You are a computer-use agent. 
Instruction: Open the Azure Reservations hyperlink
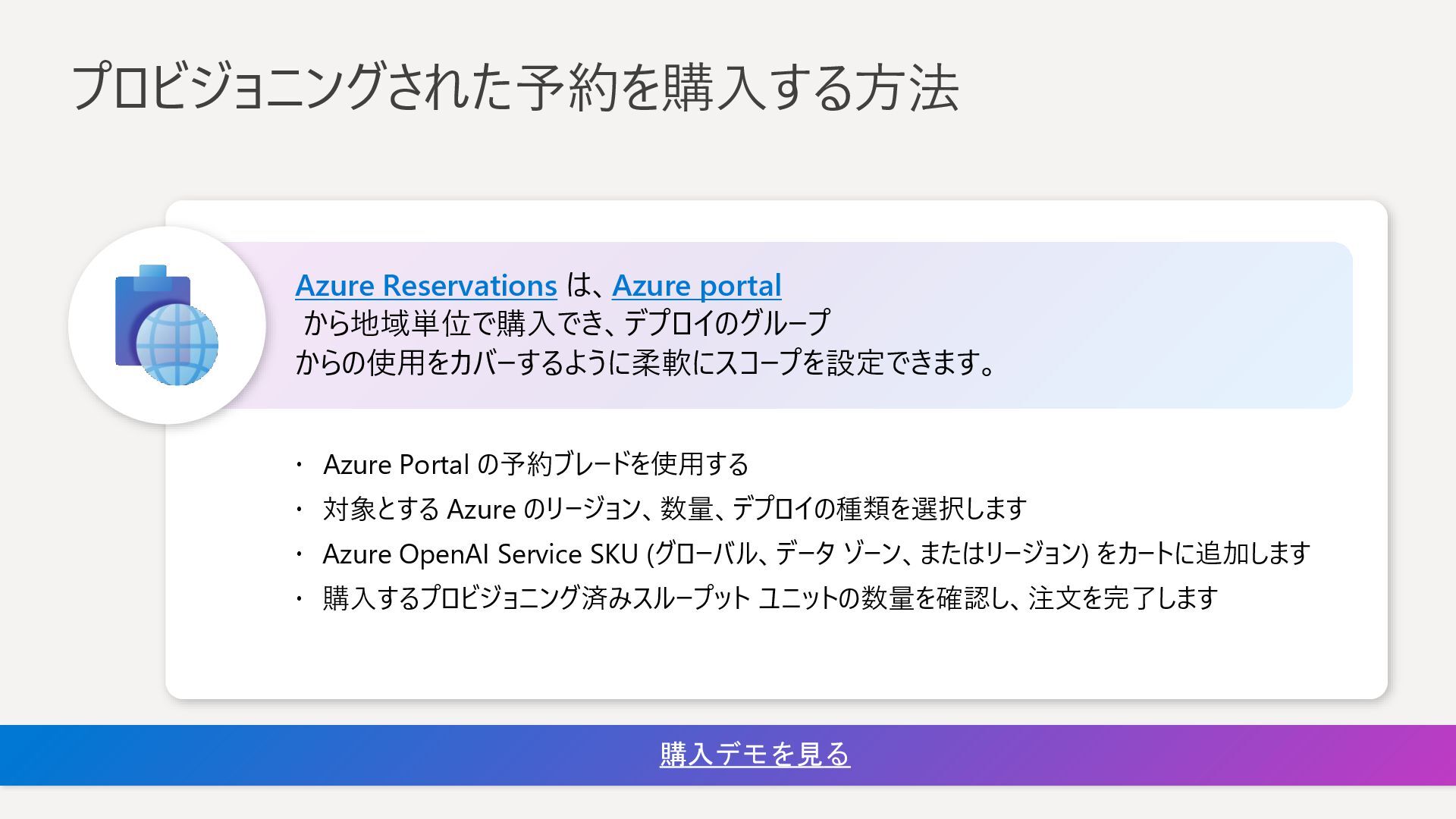point(425,286)
